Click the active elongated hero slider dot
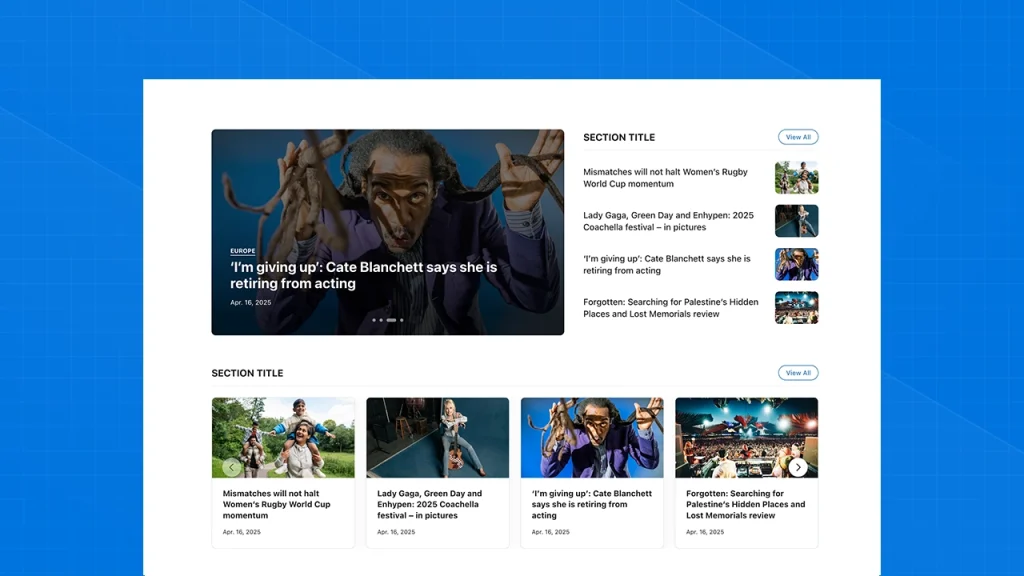 [391, 320]
